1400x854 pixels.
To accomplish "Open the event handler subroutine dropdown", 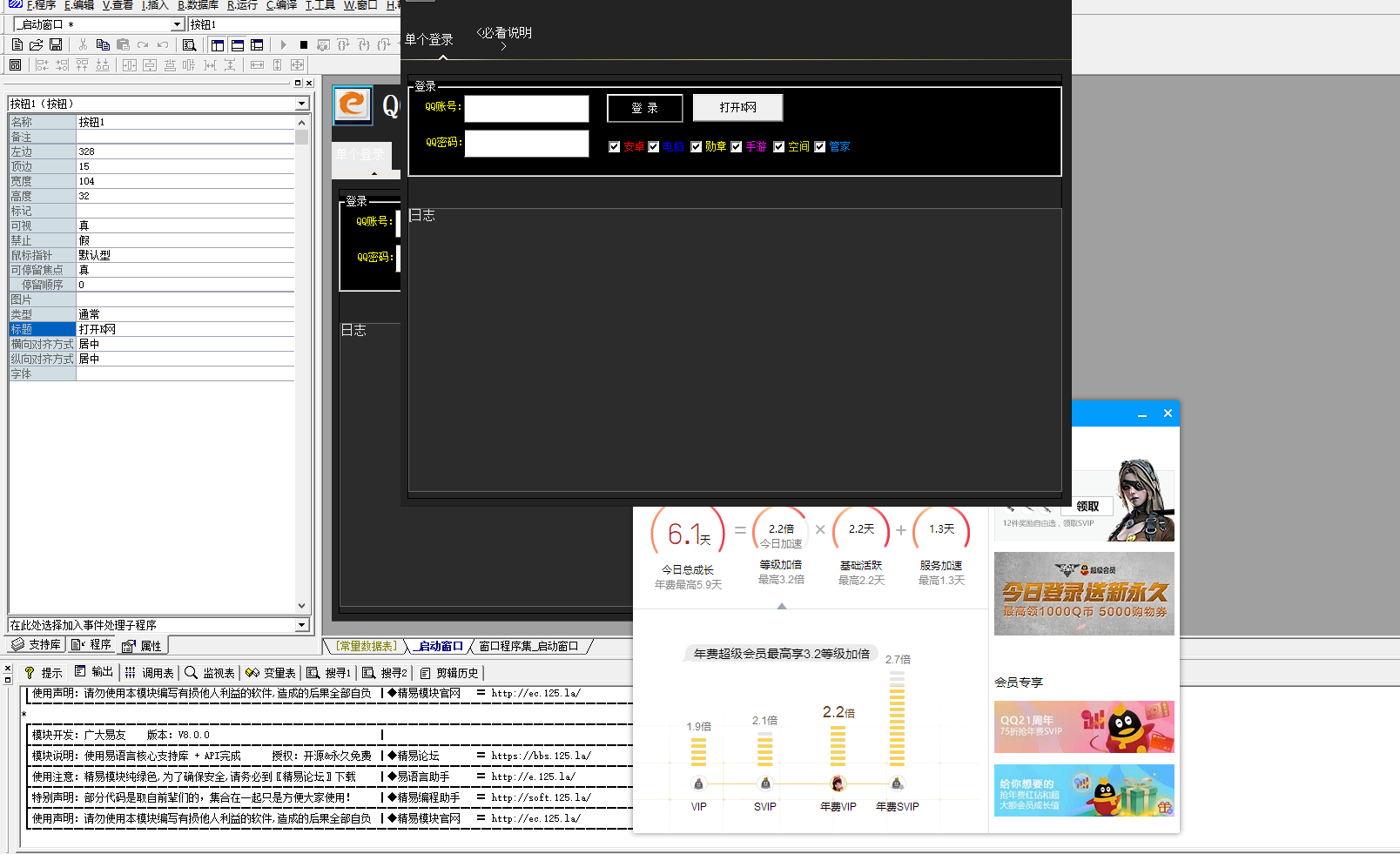I will click(x=301, y=625).
